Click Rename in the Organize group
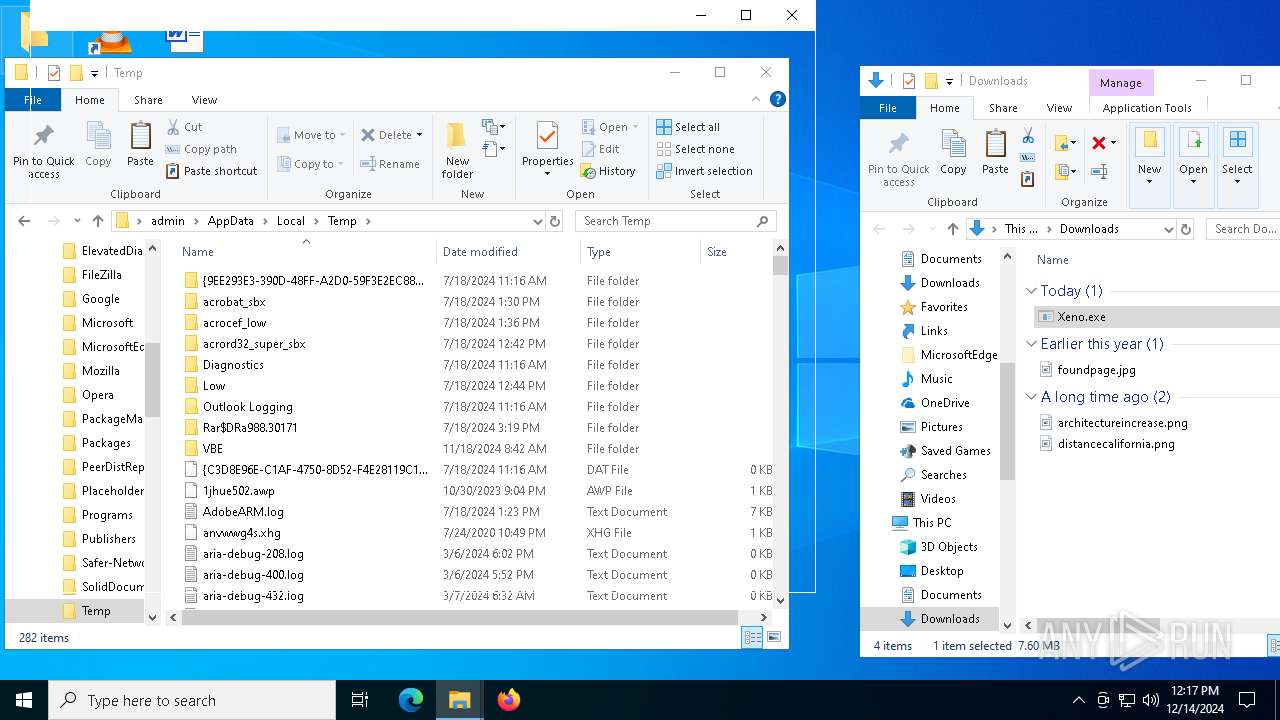 [390, 164]
